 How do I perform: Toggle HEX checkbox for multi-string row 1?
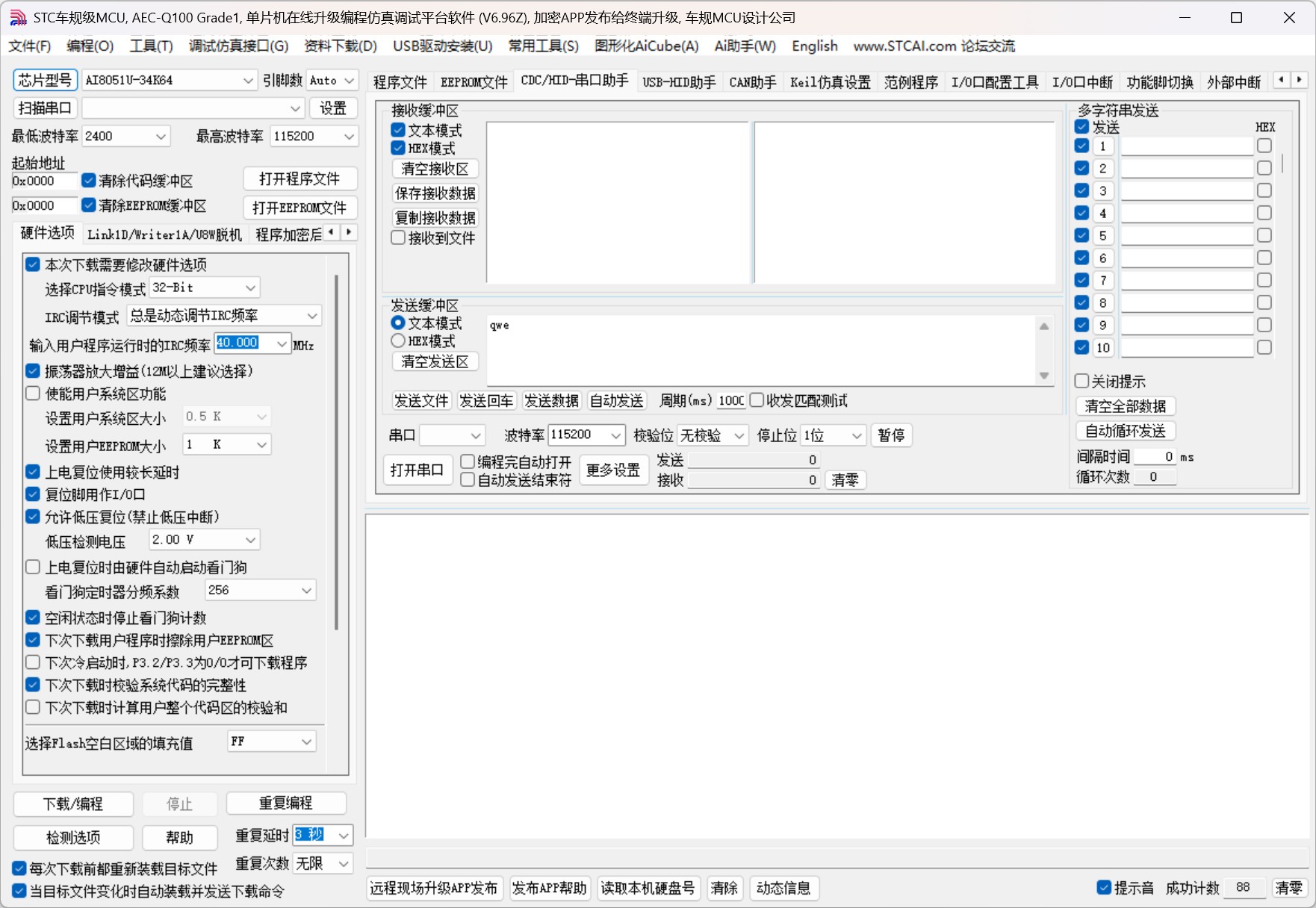[1264, 146]
